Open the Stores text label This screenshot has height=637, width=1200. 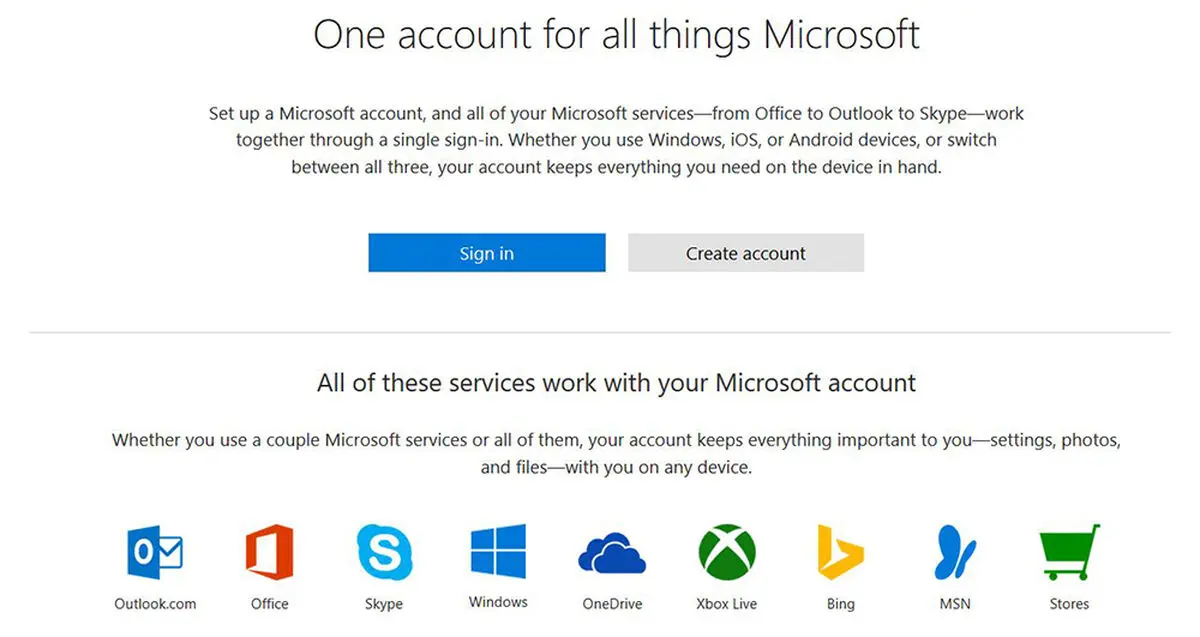point(1069,604)
